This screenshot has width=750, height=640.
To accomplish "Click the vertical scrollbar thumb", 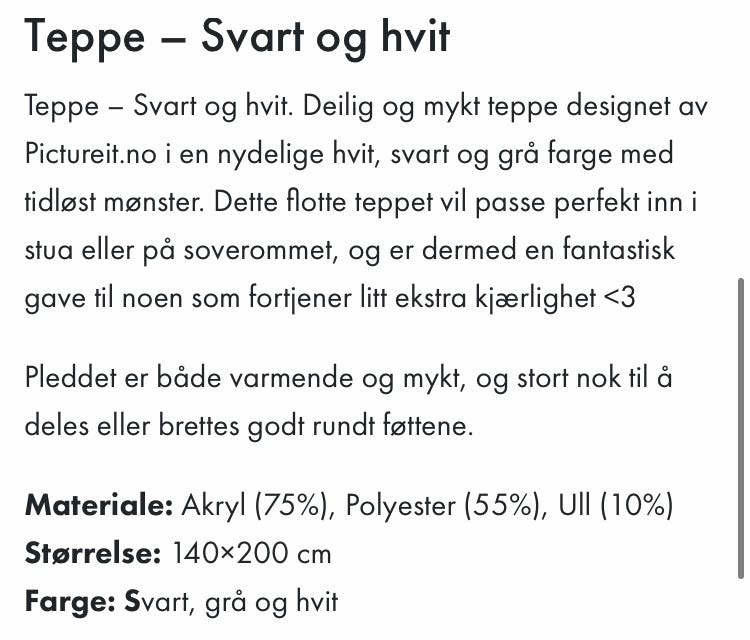I will [x=741, y=429].
